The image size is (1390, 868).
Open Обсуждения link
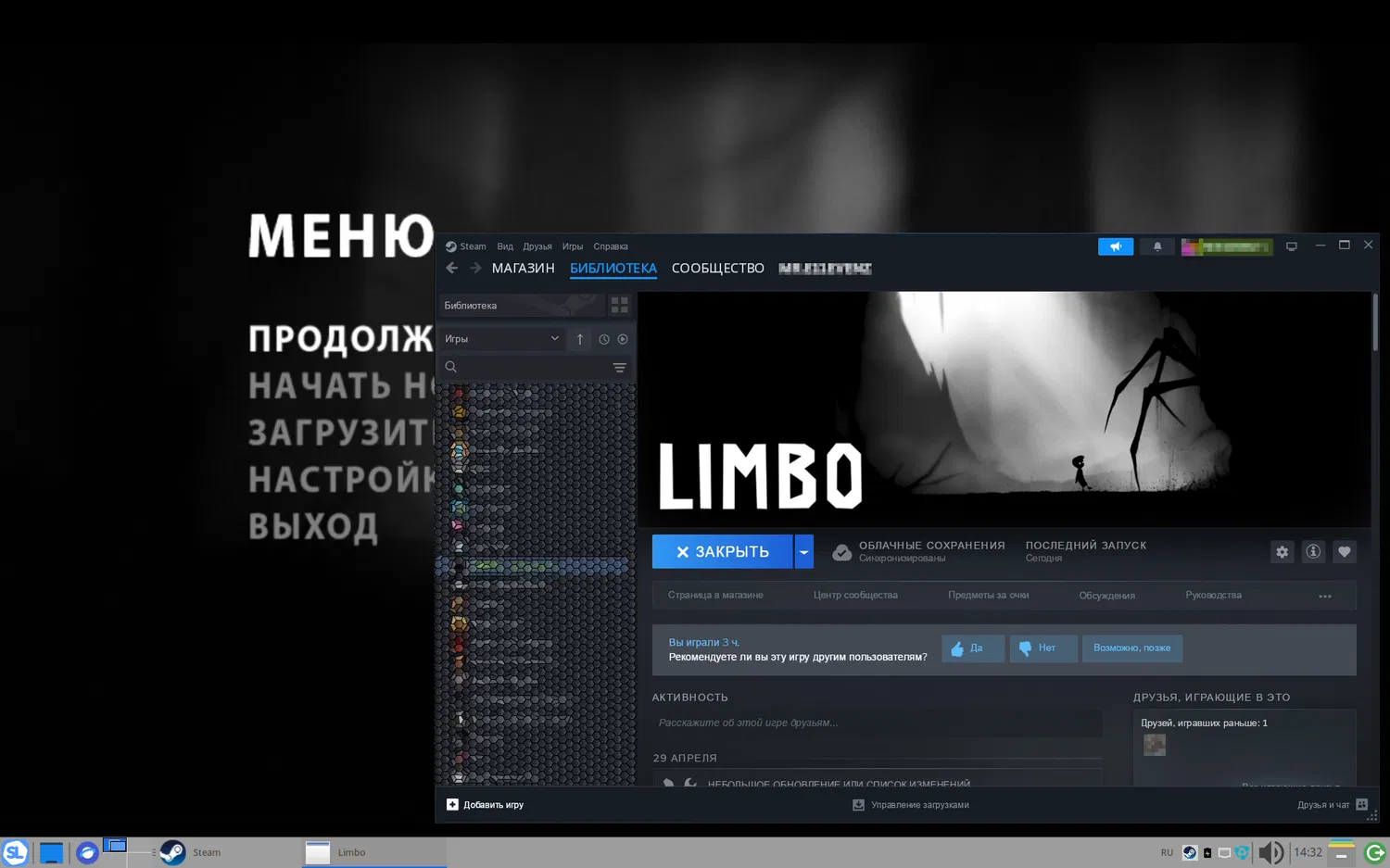click(x=1106, y=596)
